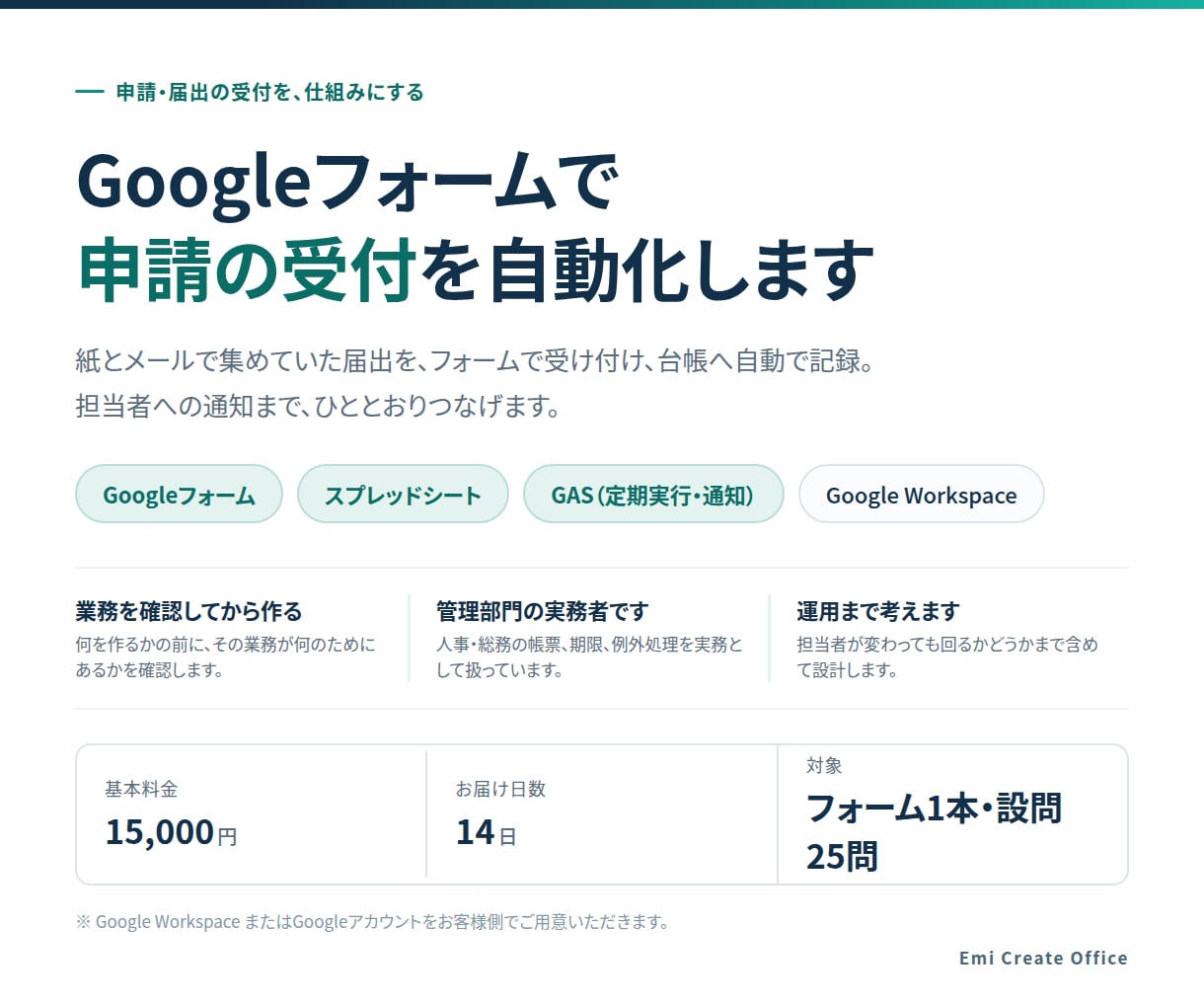Click the description starting 人事・総務の帳票
The image size is (1204, 1003).
pyautogui.click(x=589, y=656)
